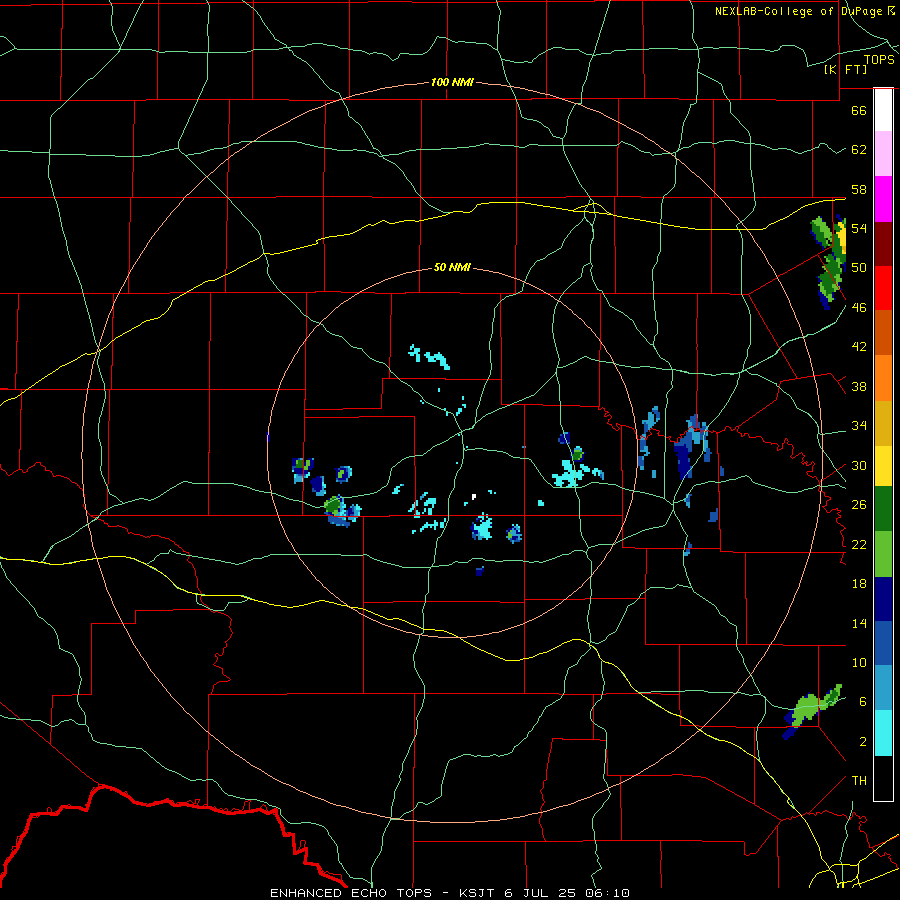Click the "TOPS" legend title
The width and height of the screenshot is (900, 900).
(879, 60)
